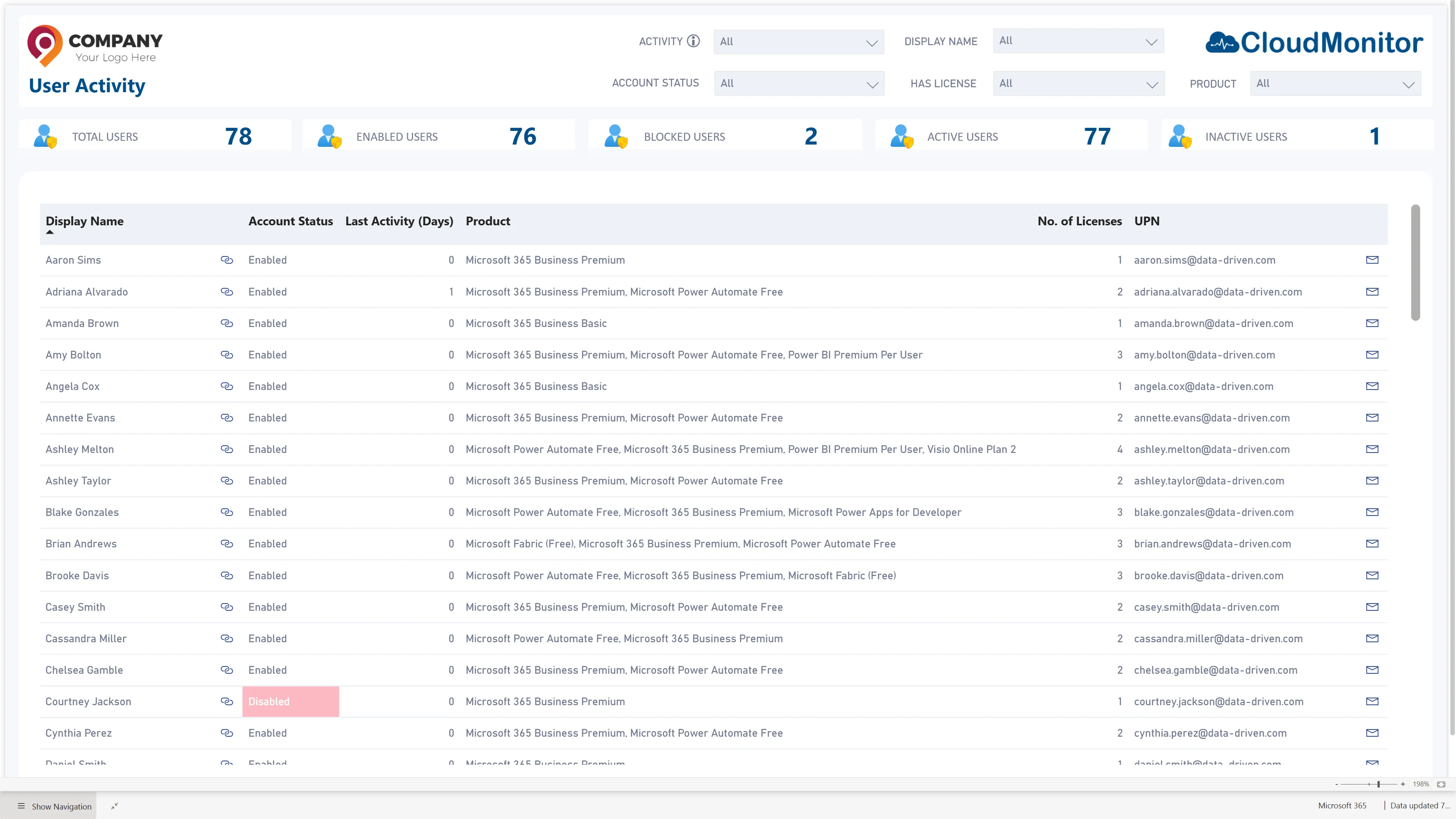The width and height of the screenshot is (1456, 819).
Task: Click the 198% zoom level value
Action: point(1420,784)
